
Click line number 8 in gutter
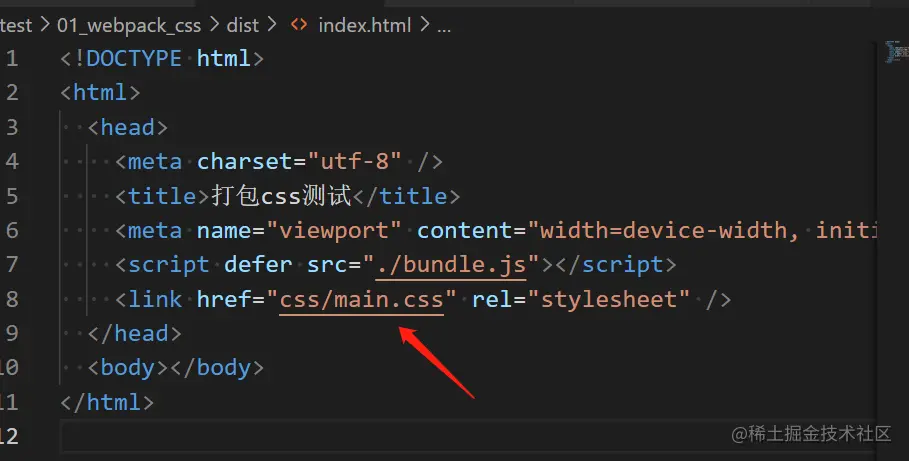click(12, 299)
